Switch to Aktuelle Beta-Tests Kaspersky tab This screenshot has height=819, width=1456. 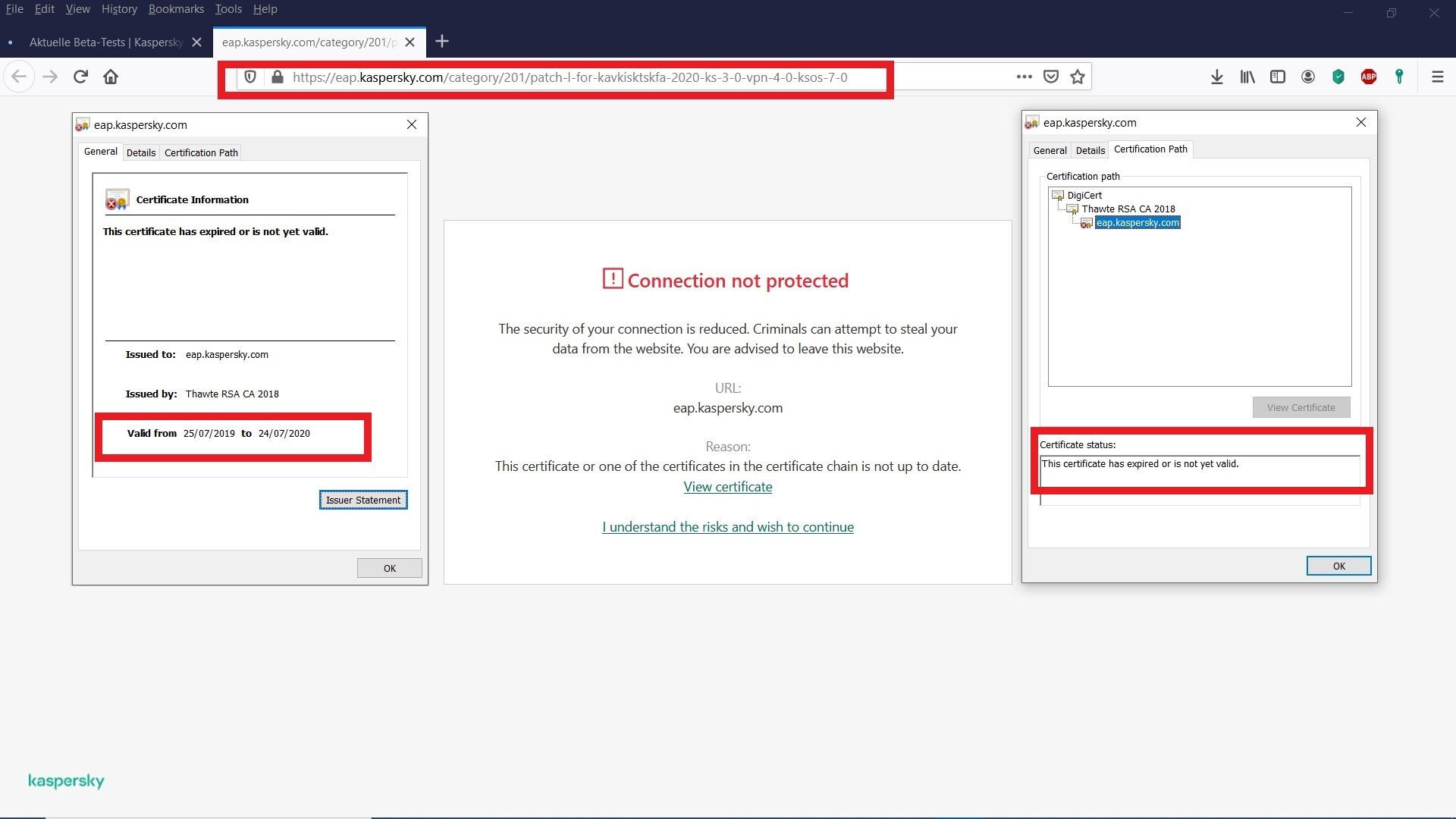105,42
